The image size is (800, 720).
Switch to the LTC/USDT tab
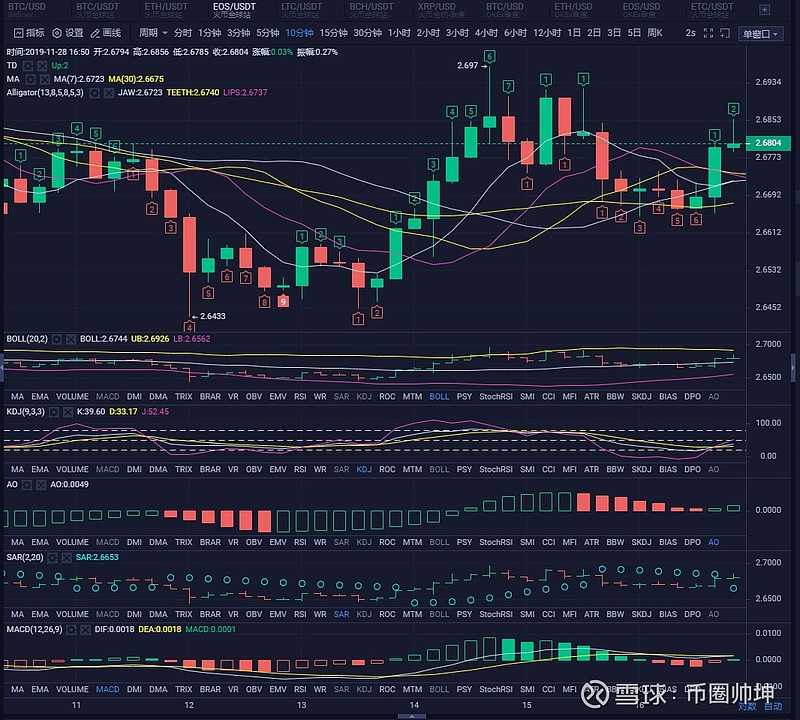302,10
